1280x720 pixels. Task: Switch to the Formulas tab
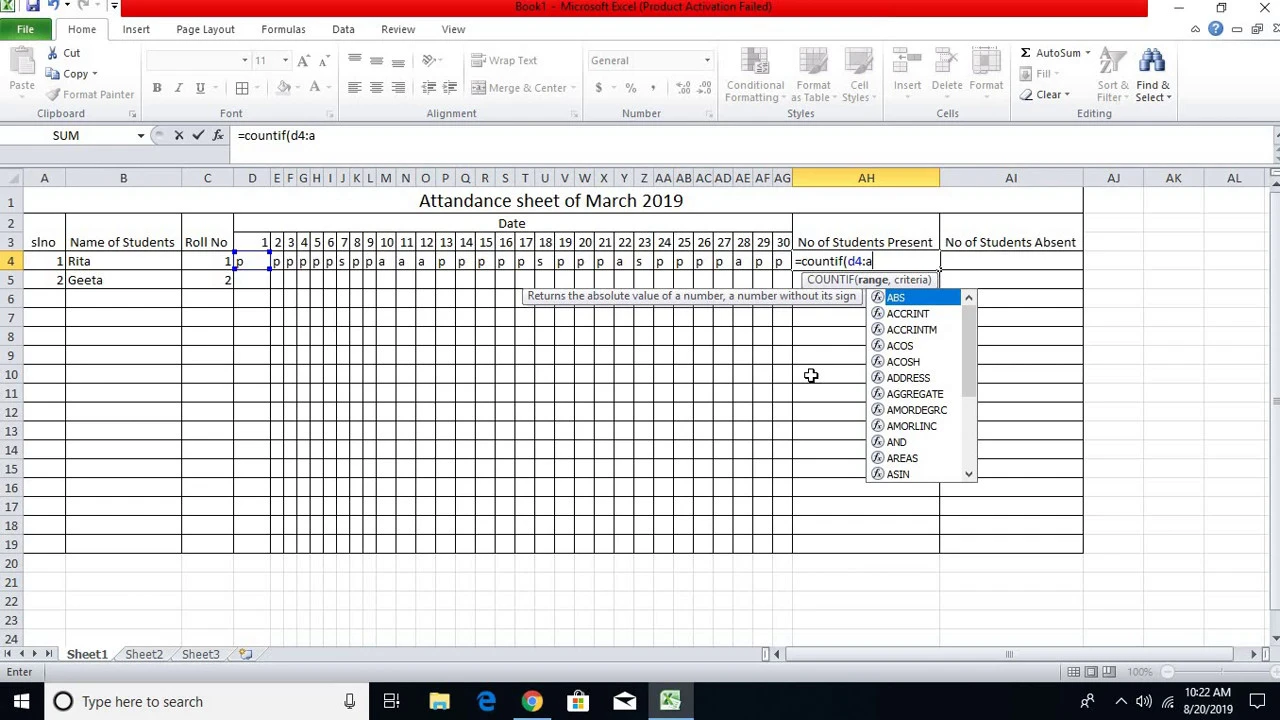283,30
